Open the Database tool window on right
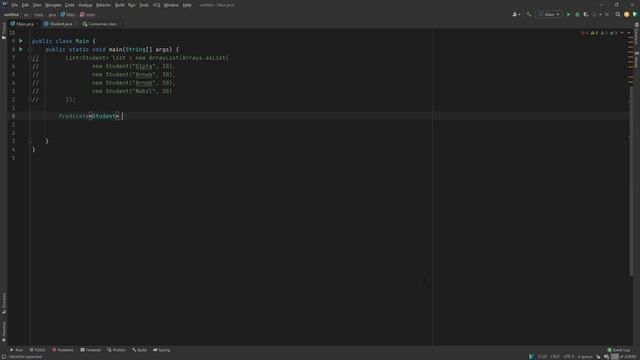Image resolution: width=640 pixels, height=360 pixels. tap(636, 34)
